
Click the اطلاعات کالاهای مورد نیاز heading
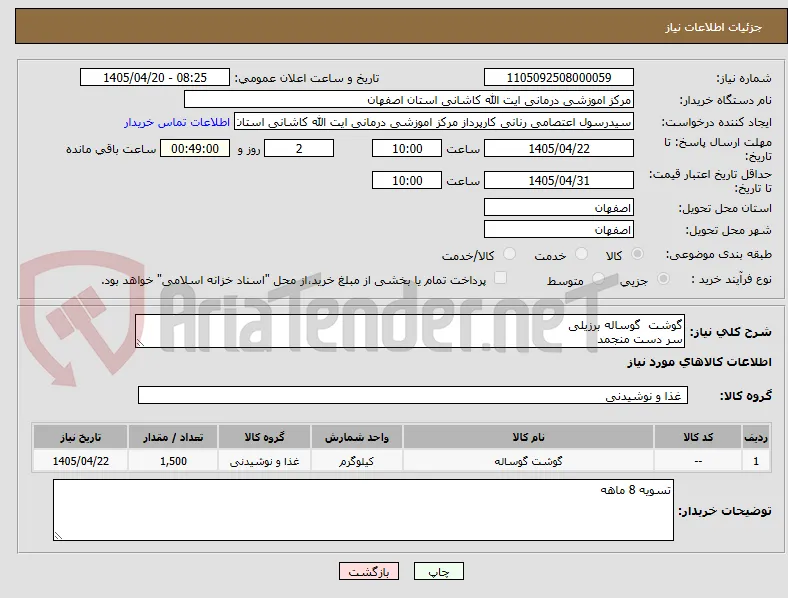coord(699,362)
